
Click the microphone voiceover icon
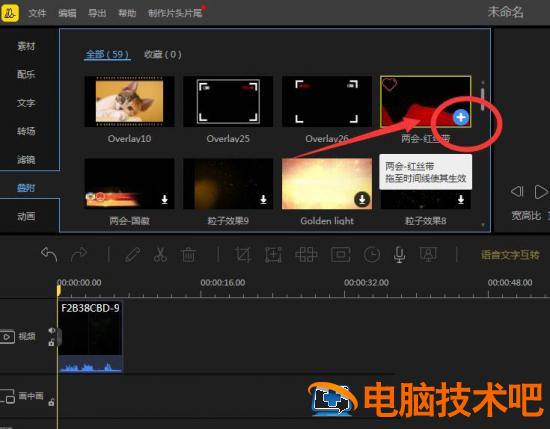[x=400, y=255]
